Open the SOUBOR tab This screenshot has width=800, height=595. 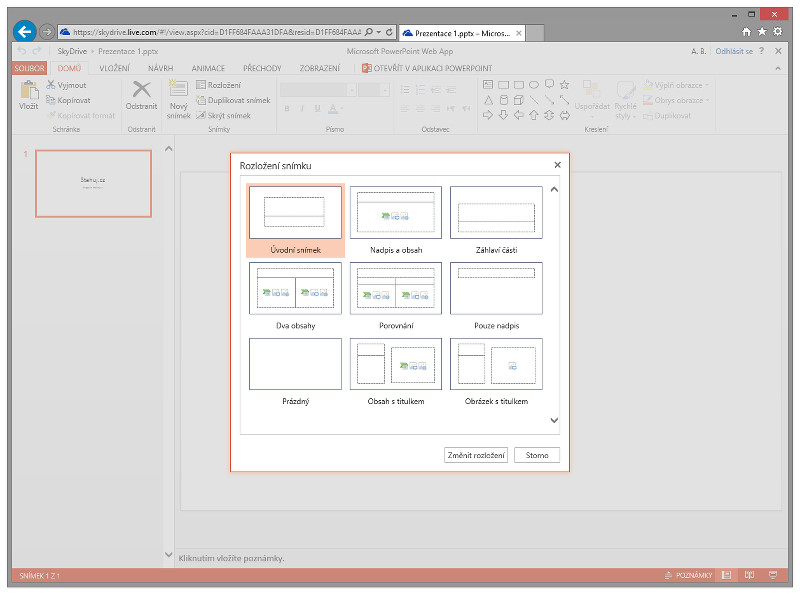point(29,68)
